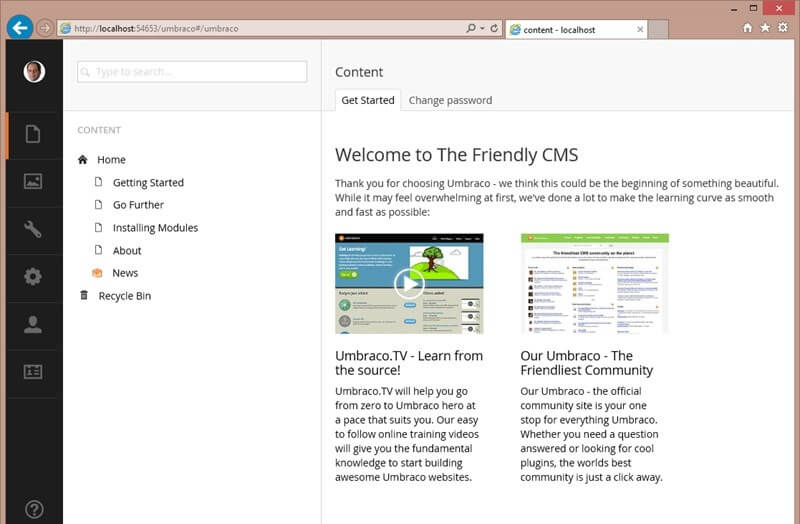Image resolution: width=800 pixels, height=524 pixels.
Task: Click the orange box icon beside News
Action: (97, 273)
